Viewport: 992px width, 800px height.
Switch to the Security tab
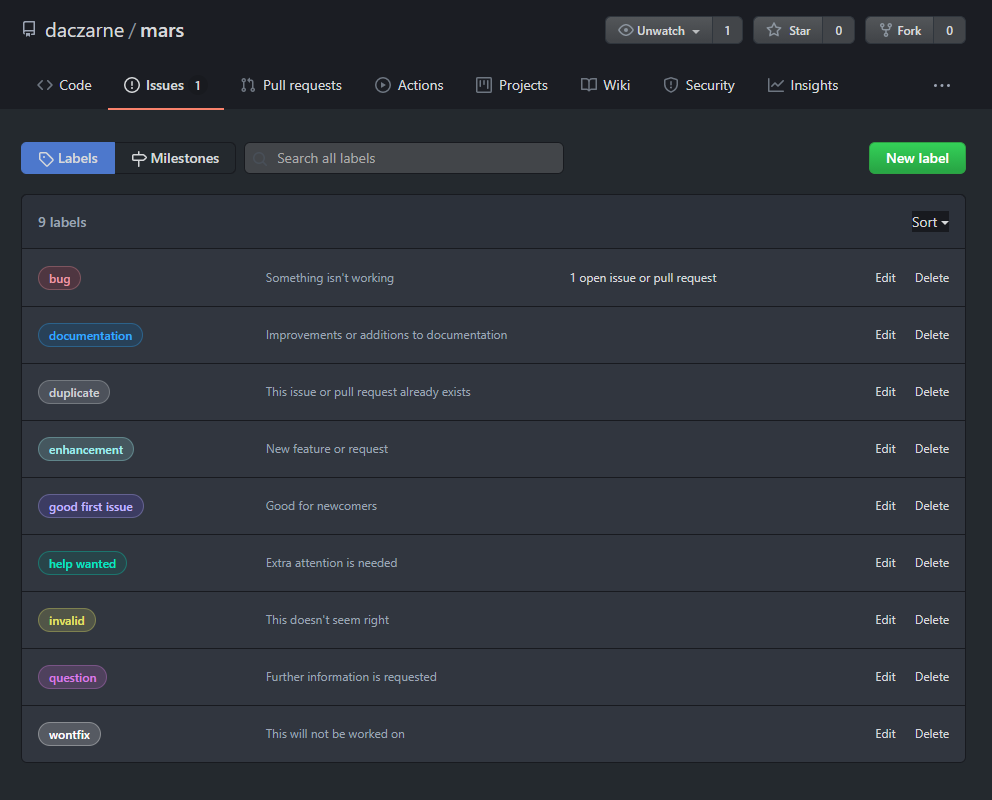point(699,85)
